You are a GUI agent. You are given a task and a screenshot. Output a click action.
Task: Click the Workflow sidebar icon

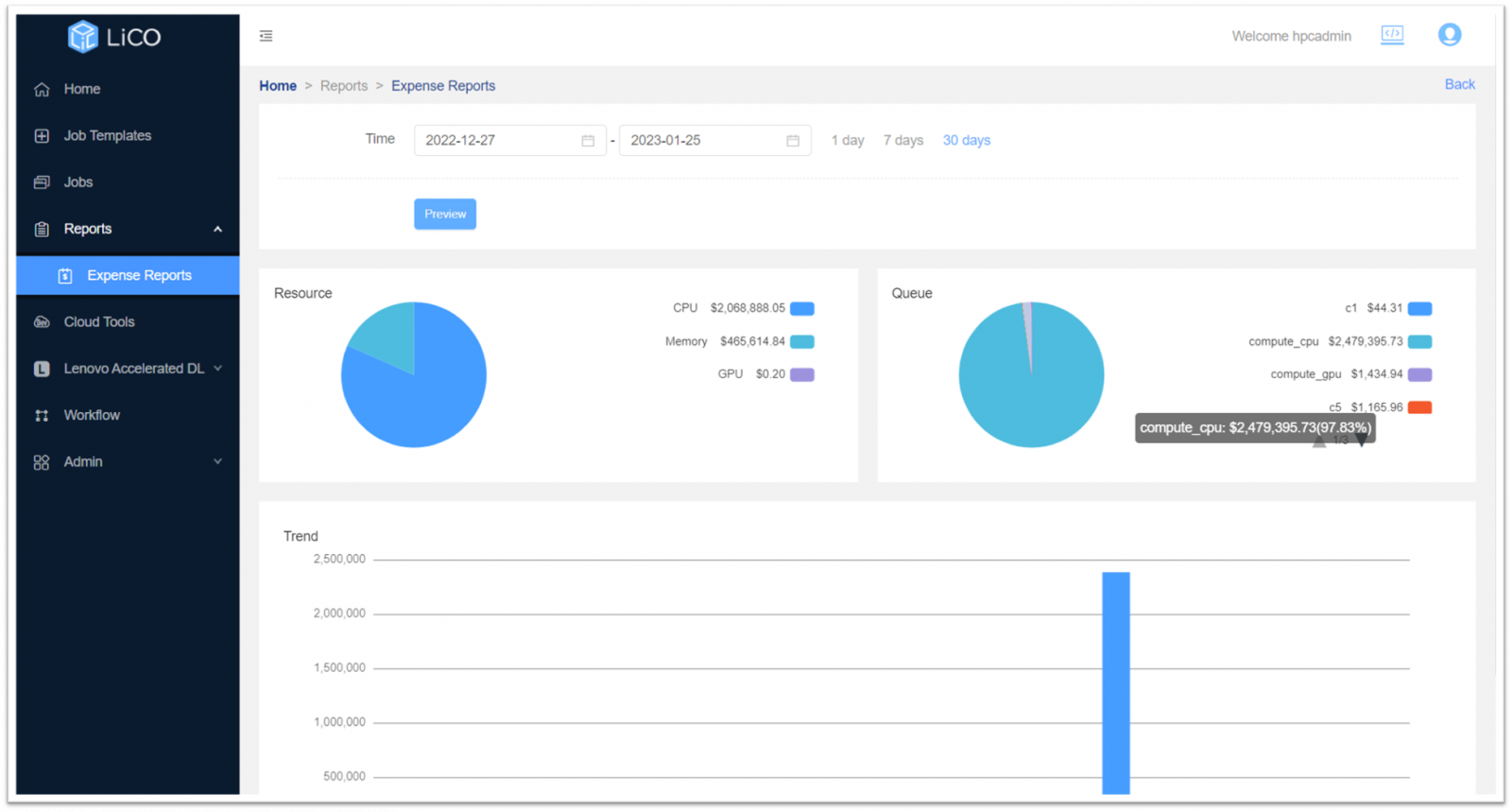[x=42, y=416]
